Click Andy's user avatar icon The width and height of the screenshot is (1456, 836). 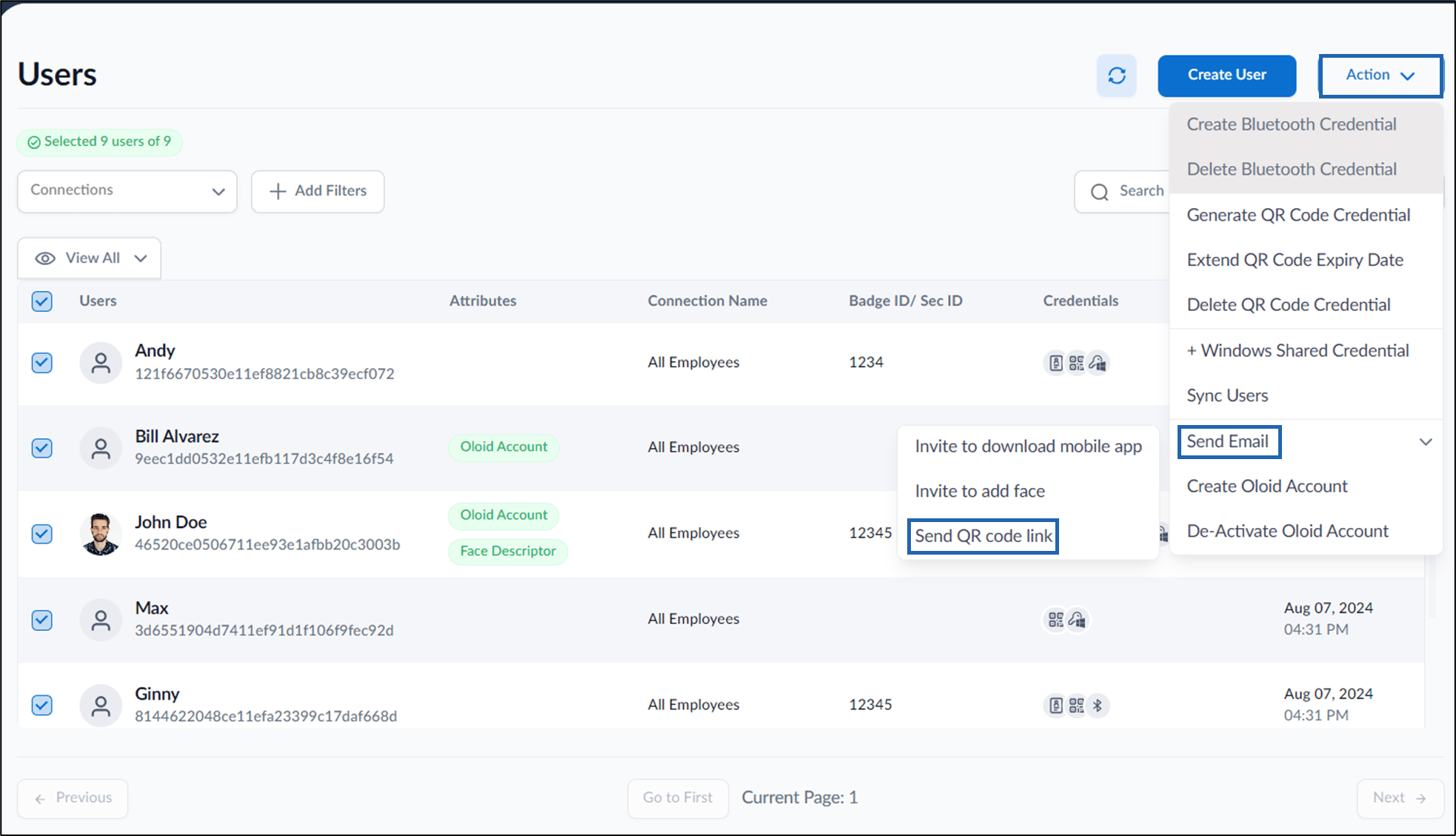(x=101, y=363)
